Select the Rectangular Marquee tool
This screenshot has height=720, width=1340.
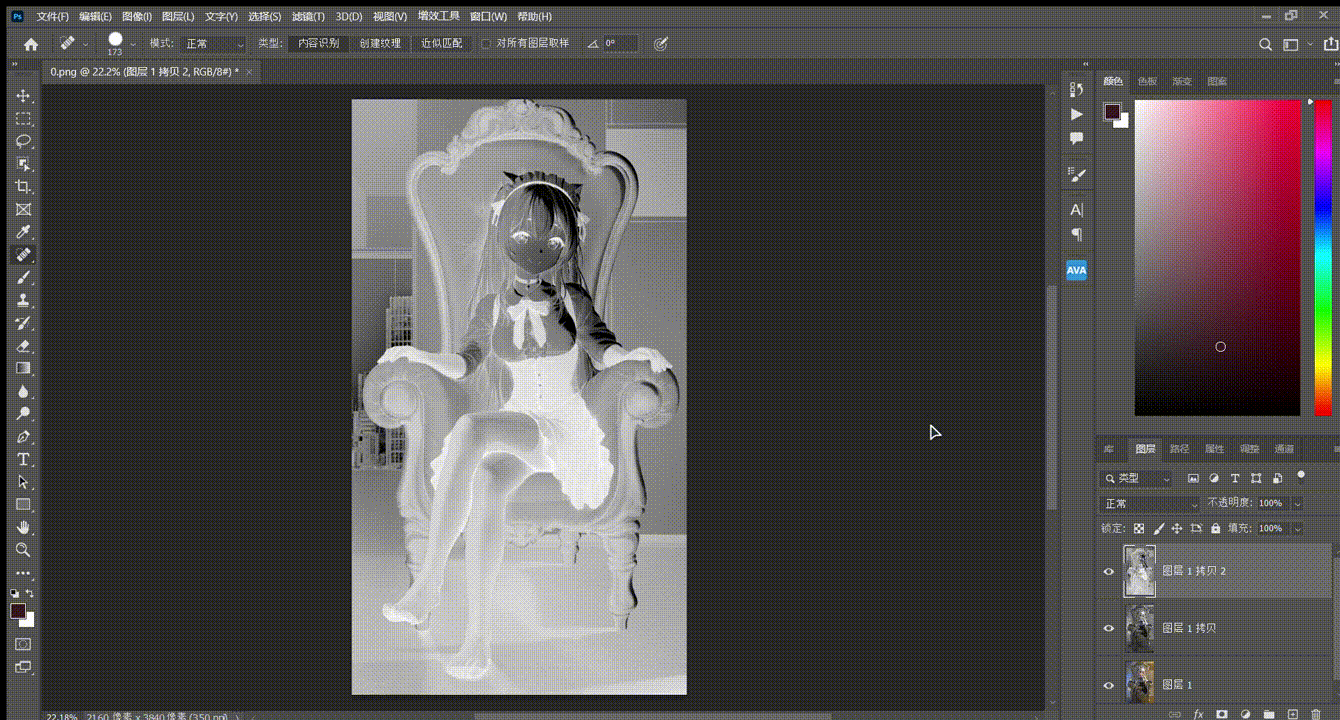click(x=23, y=118)
